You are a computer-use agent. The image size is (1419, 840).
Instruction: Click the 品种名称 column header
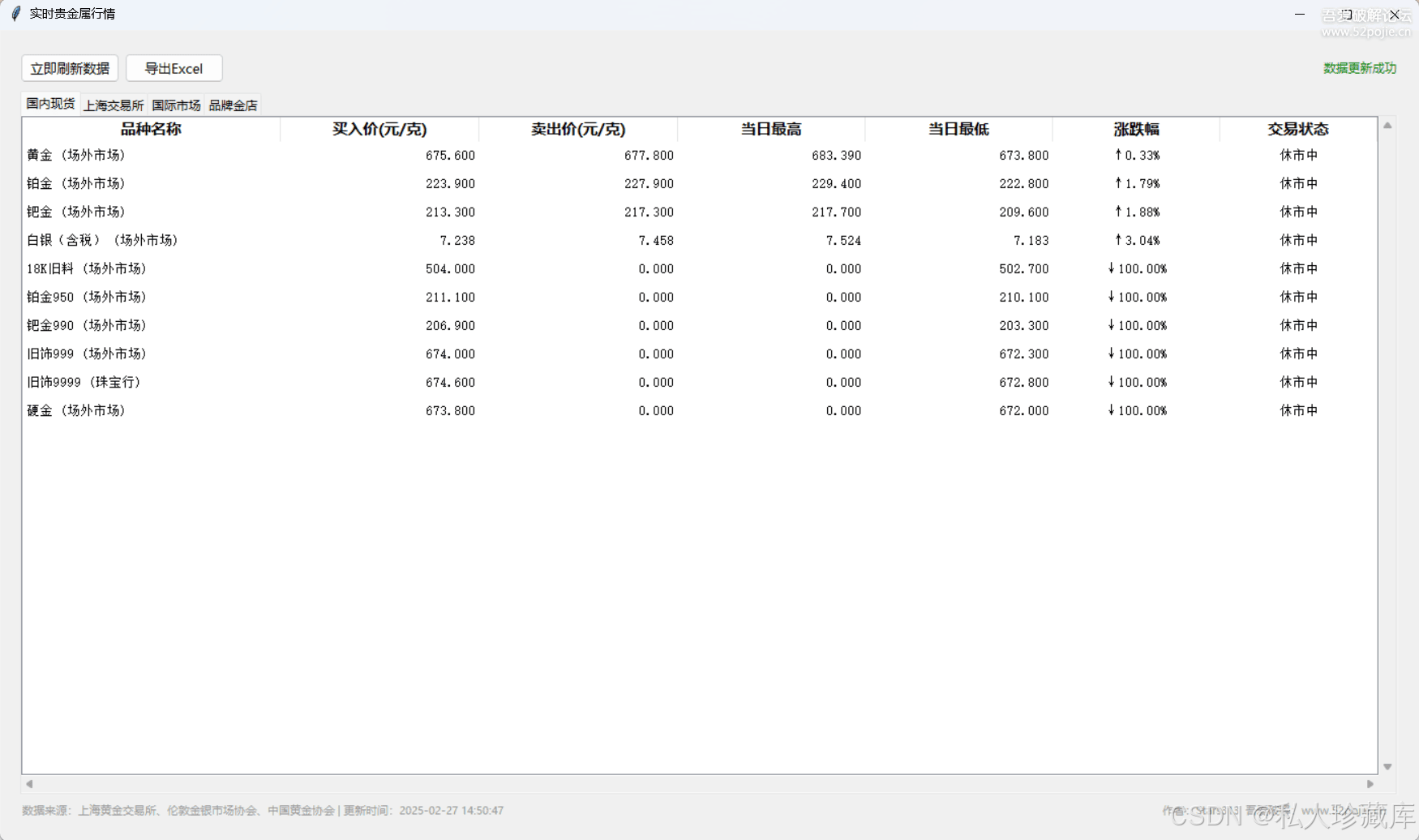point(151,129)
